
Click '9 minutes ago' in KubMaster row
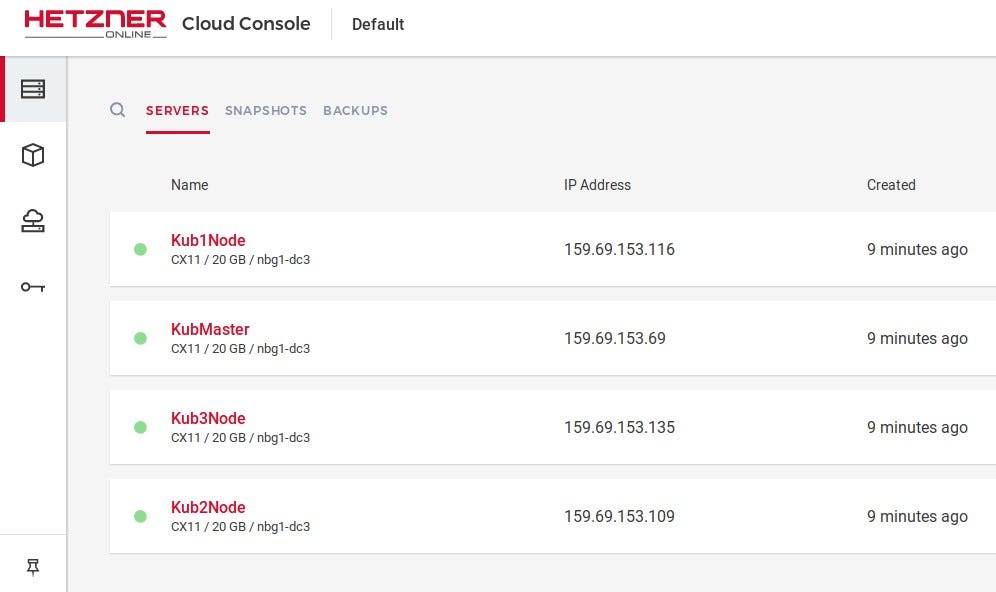coord(917,338)
